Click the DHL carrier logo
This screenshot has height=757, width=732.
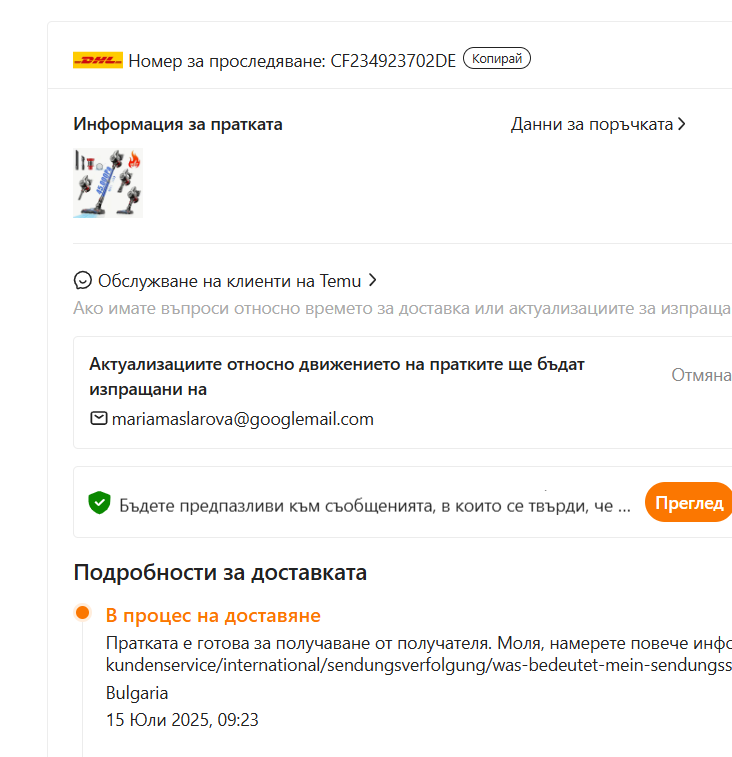[97, 60]
